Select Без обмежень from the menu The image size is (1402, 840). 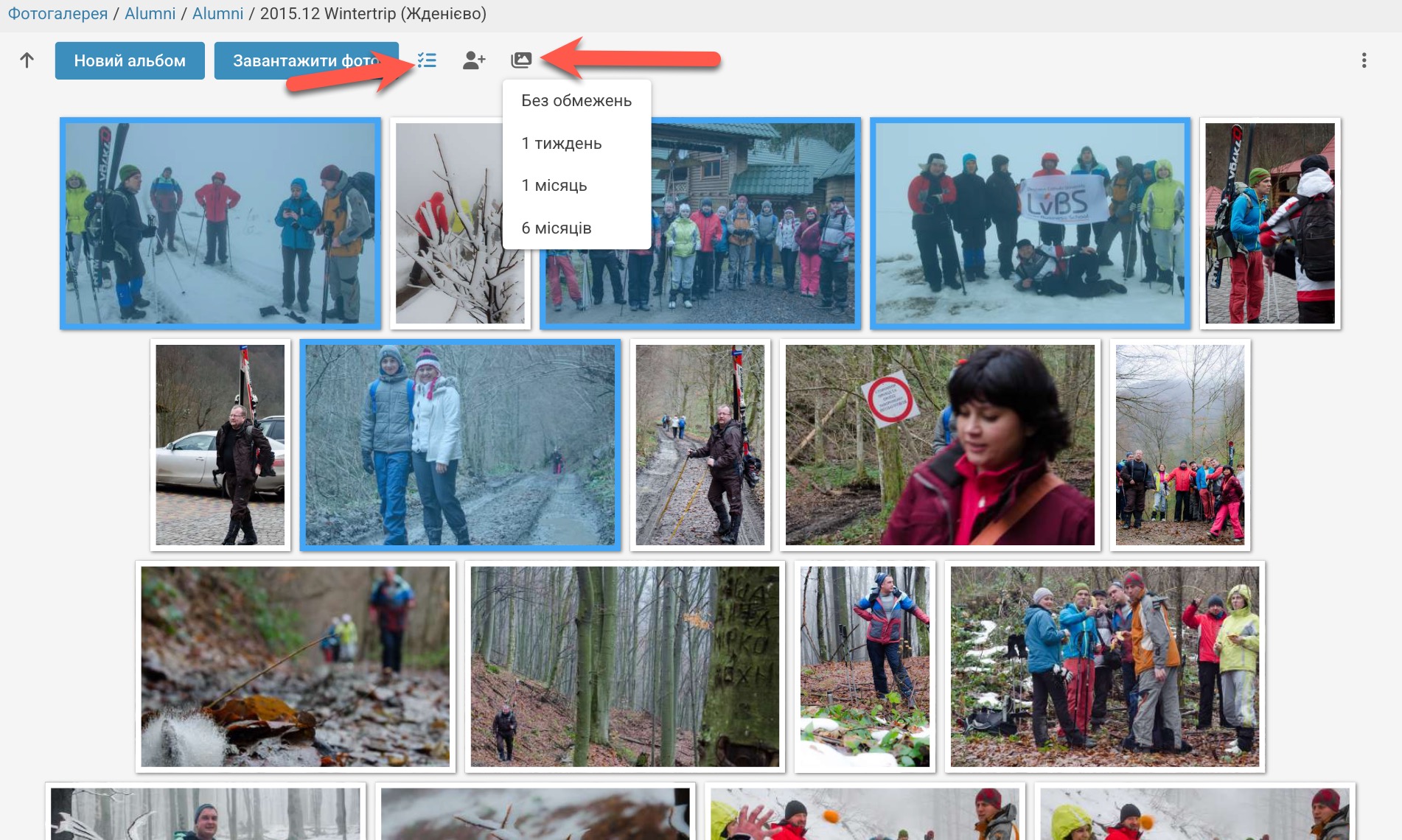[x=576, y=101]
